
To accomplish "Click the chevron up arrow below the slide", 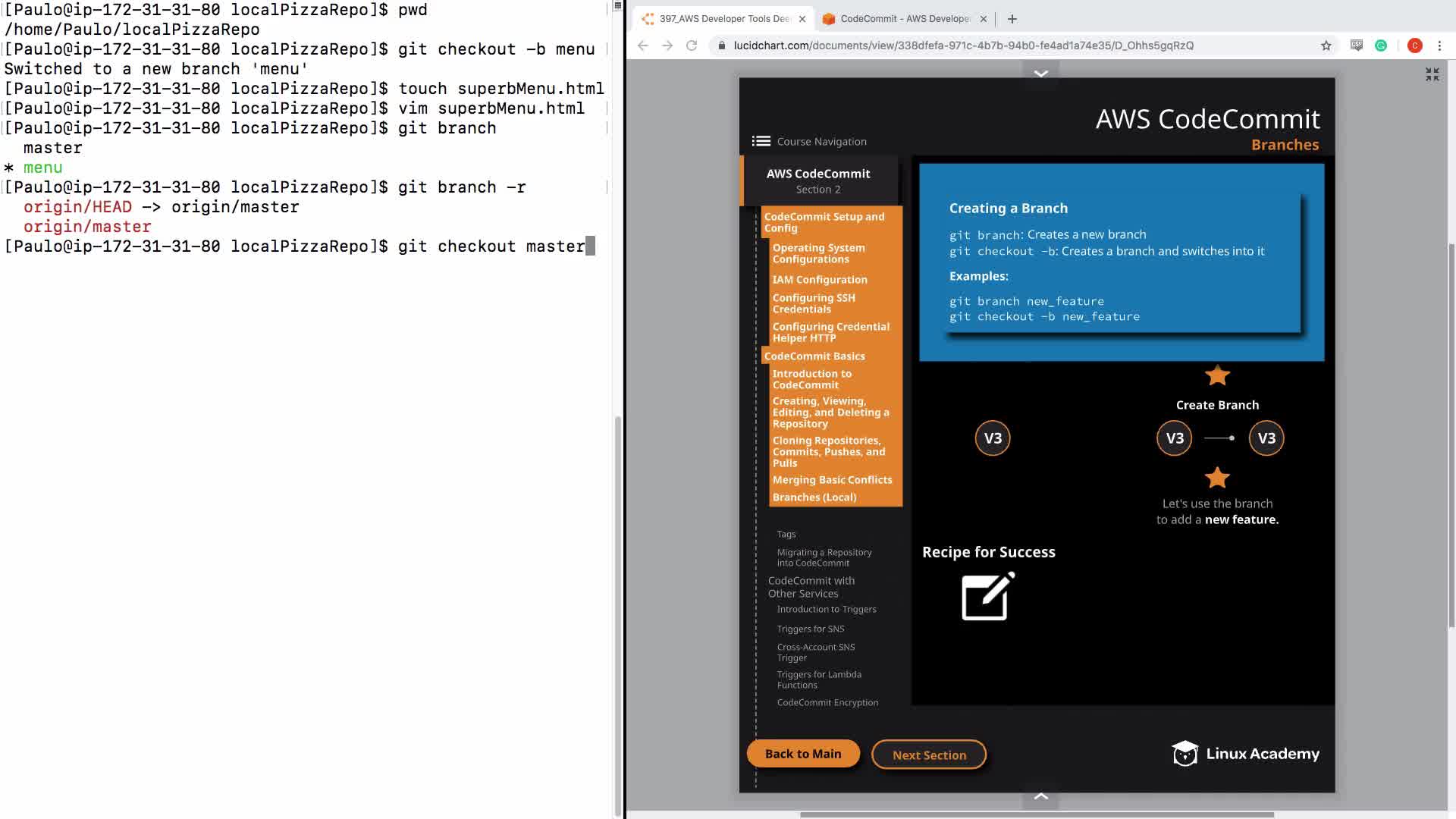I will point(1040,795).
